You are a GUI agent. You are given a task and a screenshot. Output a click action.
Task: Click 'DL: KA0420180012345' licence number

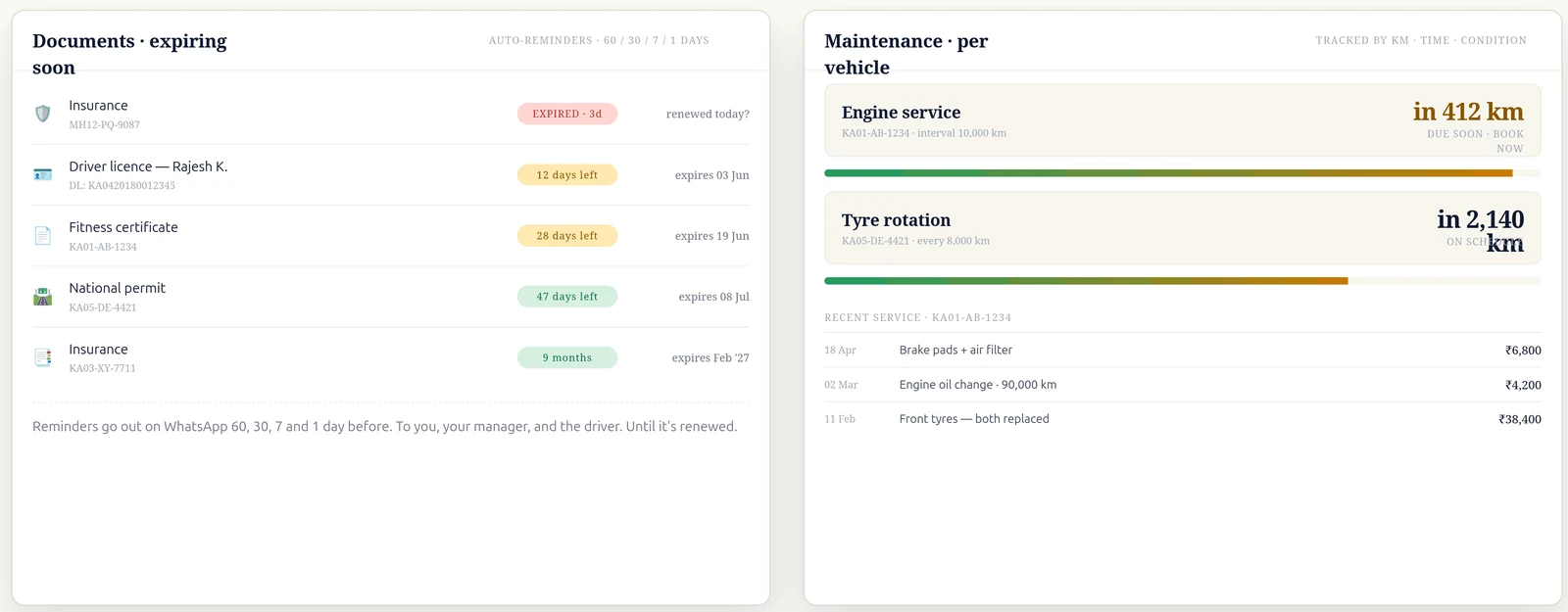[x=122, y=186]
